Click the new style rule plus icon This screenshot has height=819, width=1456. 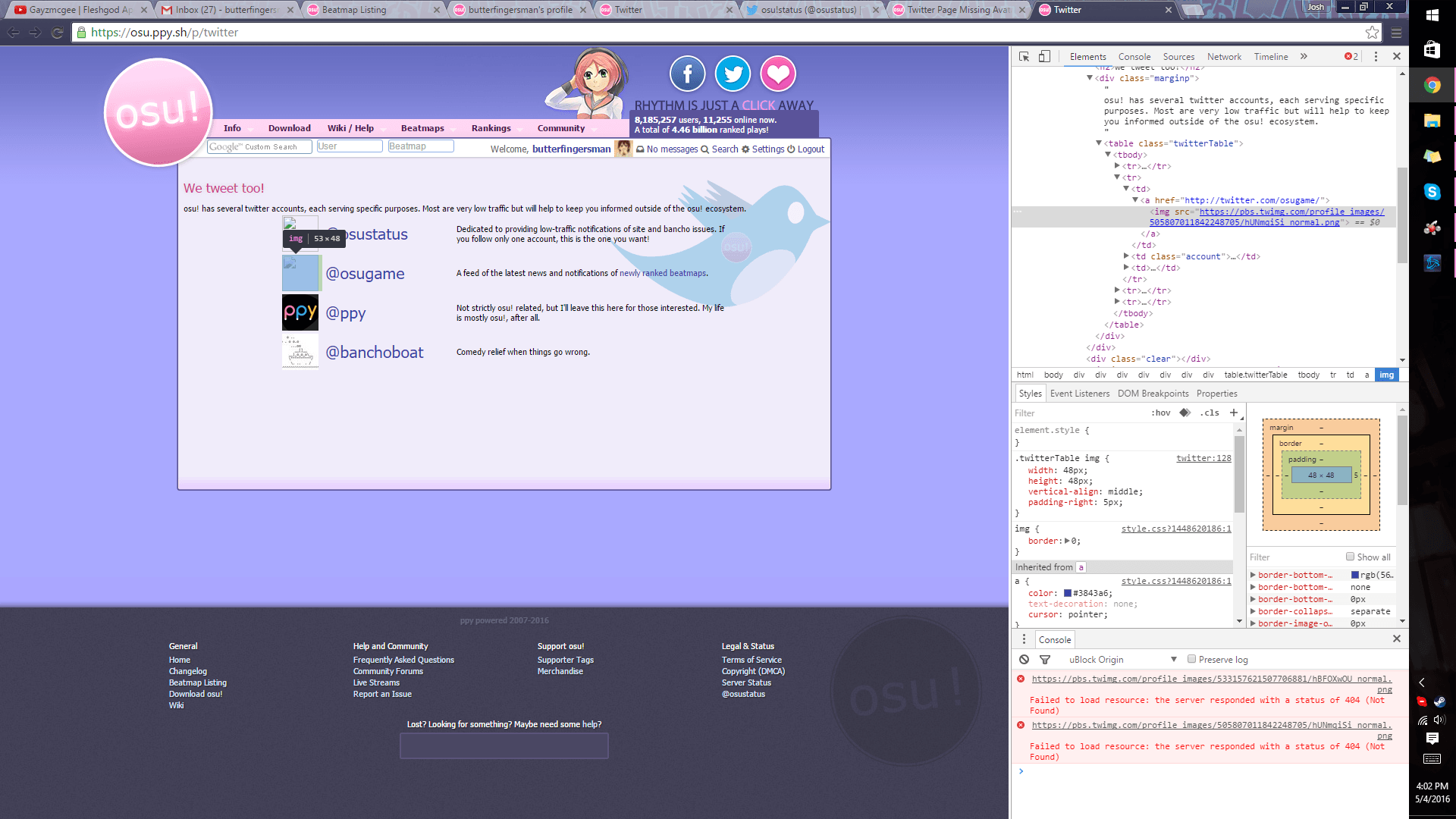pos(1234,413)
